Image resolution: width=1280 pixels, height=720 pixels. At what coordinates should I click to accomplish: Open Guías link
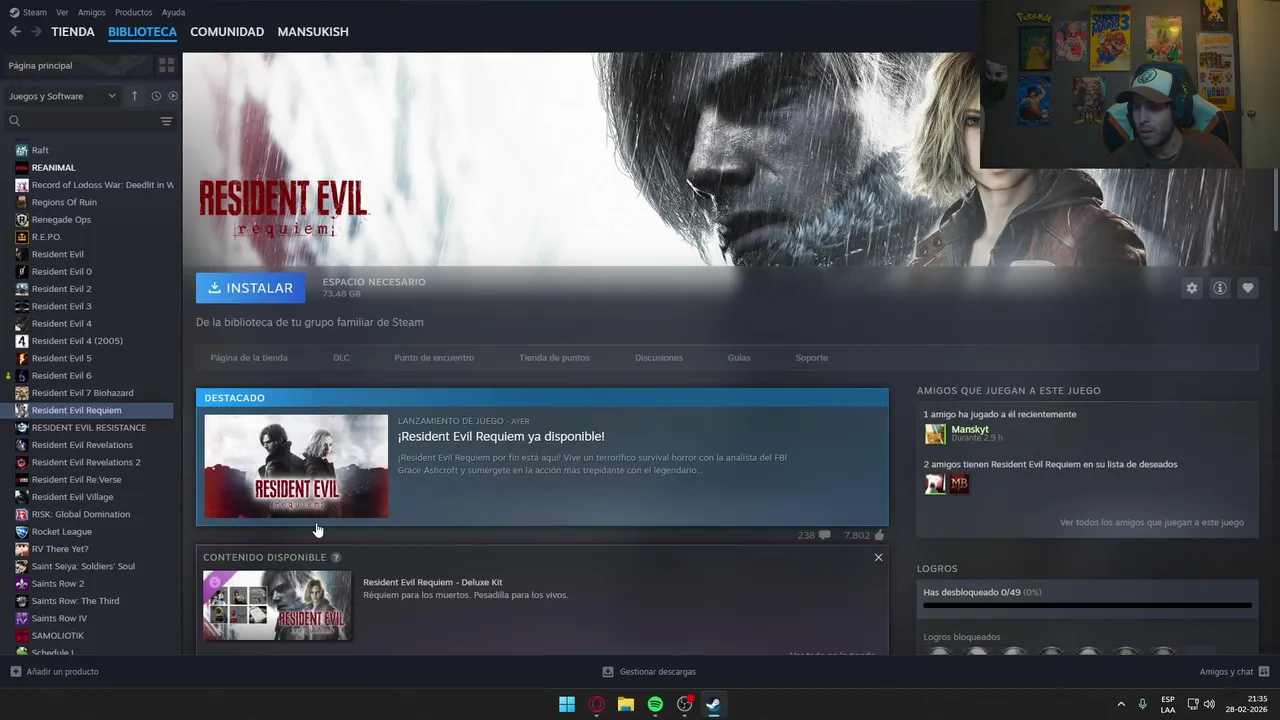tap(739, 358)
